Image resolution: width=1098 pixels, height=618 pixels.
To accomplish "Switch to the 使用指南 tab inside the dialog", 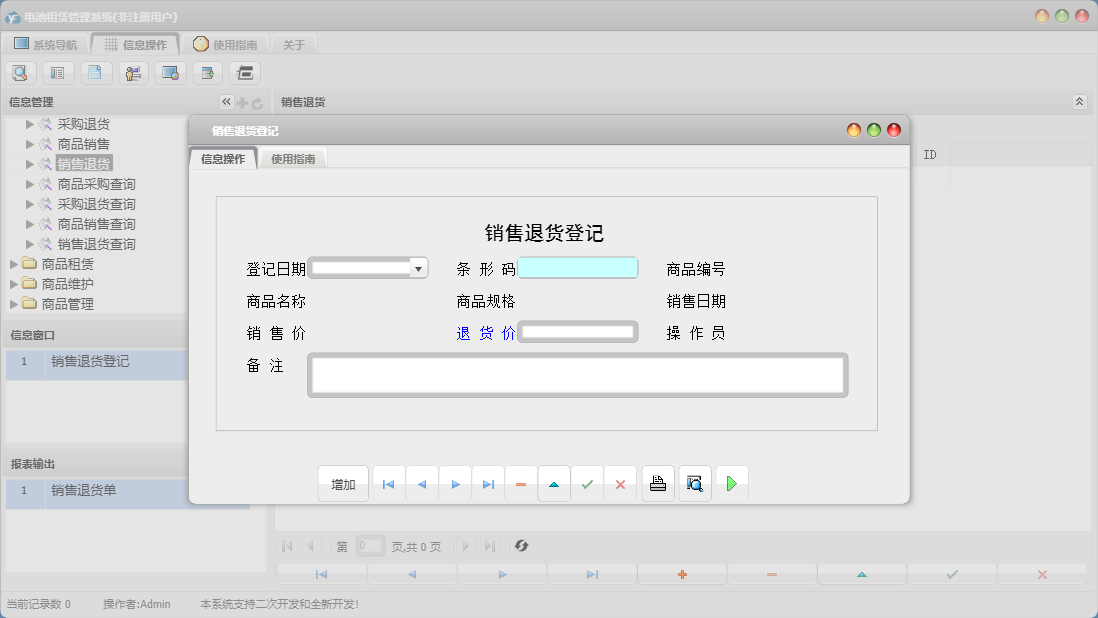I will pos(293,159).
